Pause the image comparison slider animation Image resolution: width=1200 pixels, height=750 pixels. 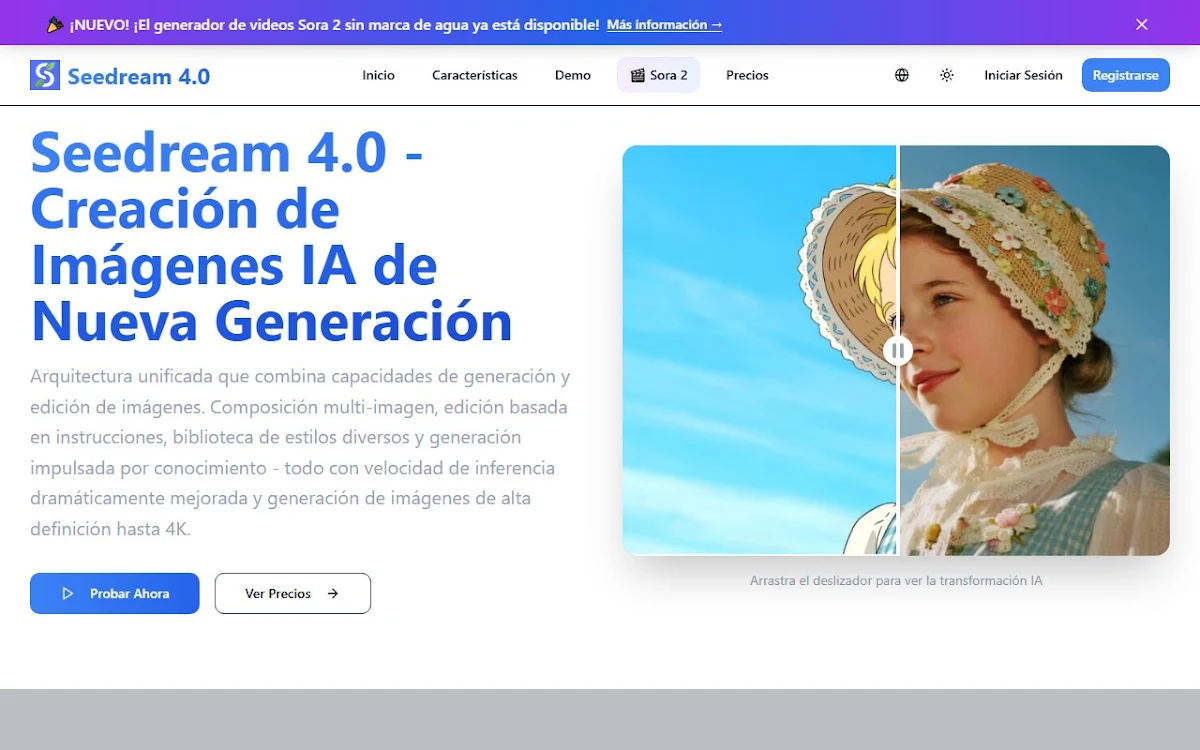coord(898,350)
